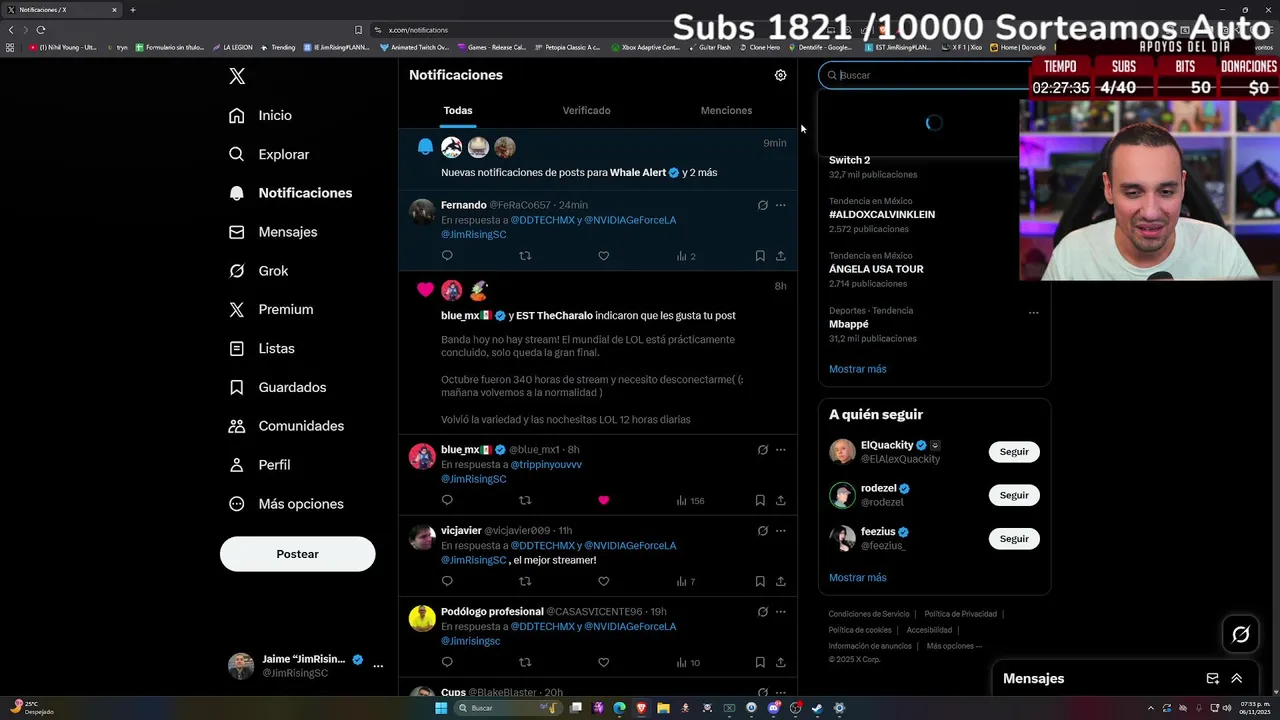
Task: Repost vicjavier's reply
Action: point(525,581)
